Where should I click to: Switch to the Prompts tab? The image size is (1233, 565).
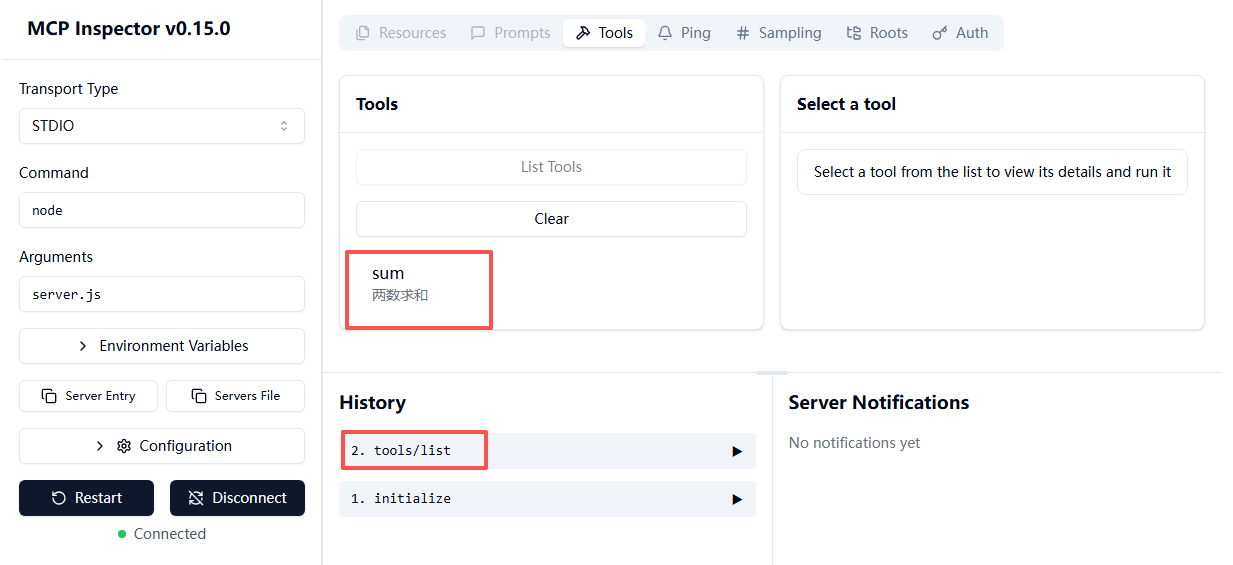[510, 33]
